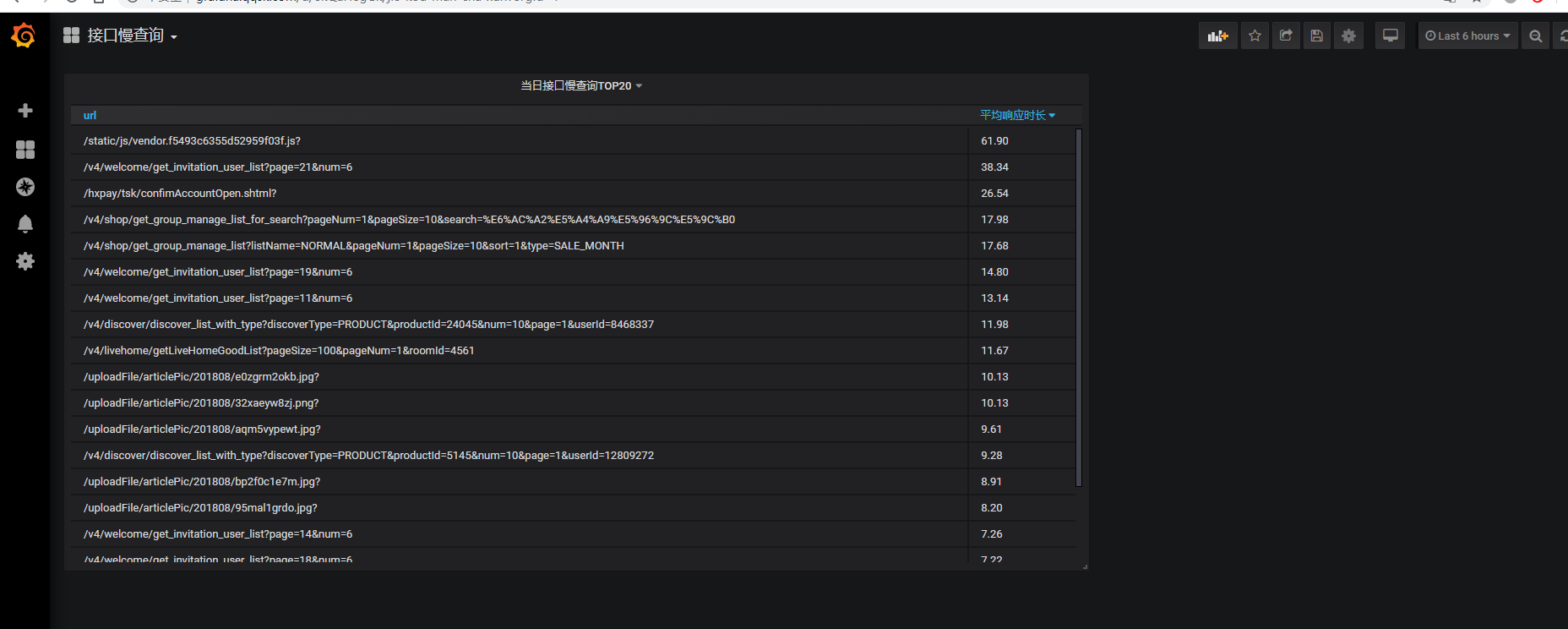
Task: Click the 11.67 response time value
Action: 994,350
